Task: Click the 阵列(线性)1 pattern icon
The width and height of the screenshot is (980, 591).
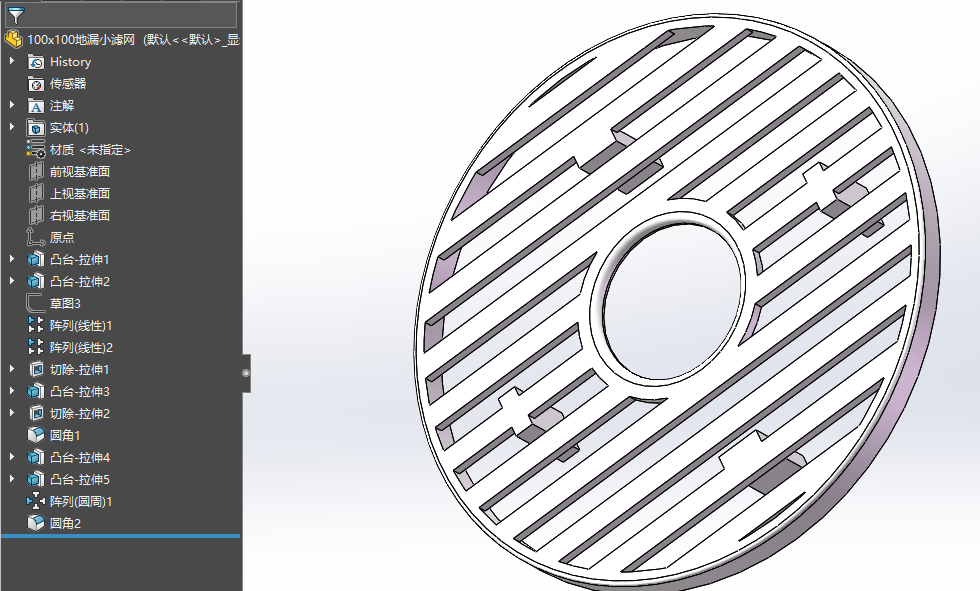Action: [x=36, y=325]
